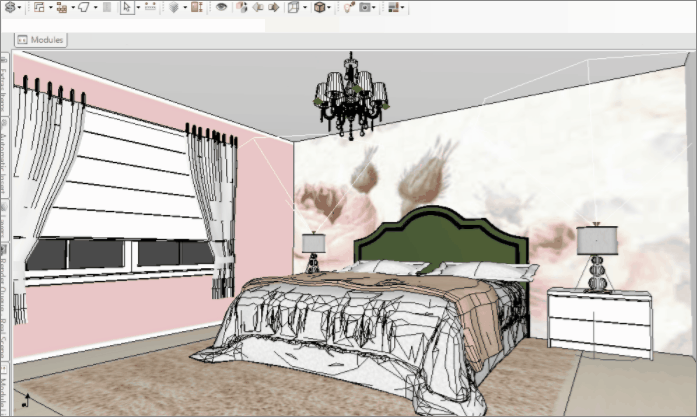Click the right arrow next view icon
697x417 pixels.
274,7
